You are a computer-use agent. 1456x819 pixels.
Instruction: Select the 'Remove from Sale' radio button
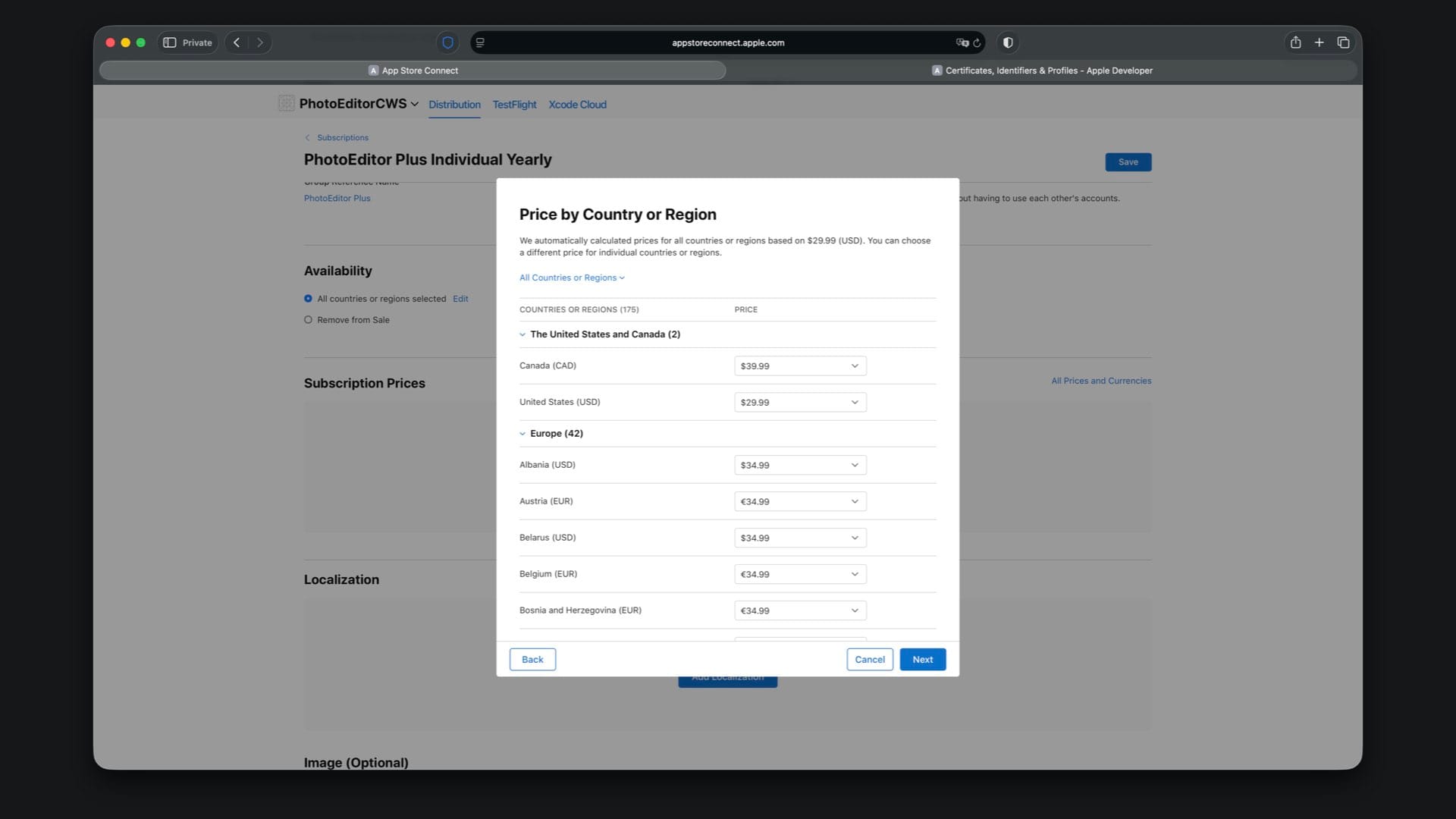tap(308, 320)
